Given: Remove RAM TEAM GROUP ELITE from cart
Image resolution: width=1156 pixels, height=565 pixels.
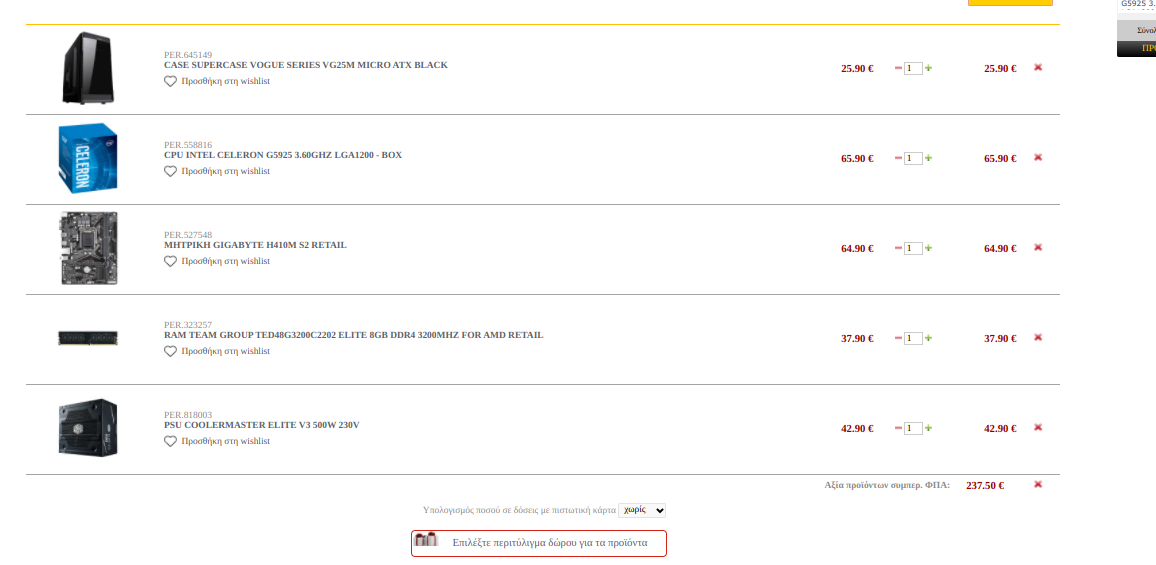Looking at the screenshot, I should coord(1038,337).
